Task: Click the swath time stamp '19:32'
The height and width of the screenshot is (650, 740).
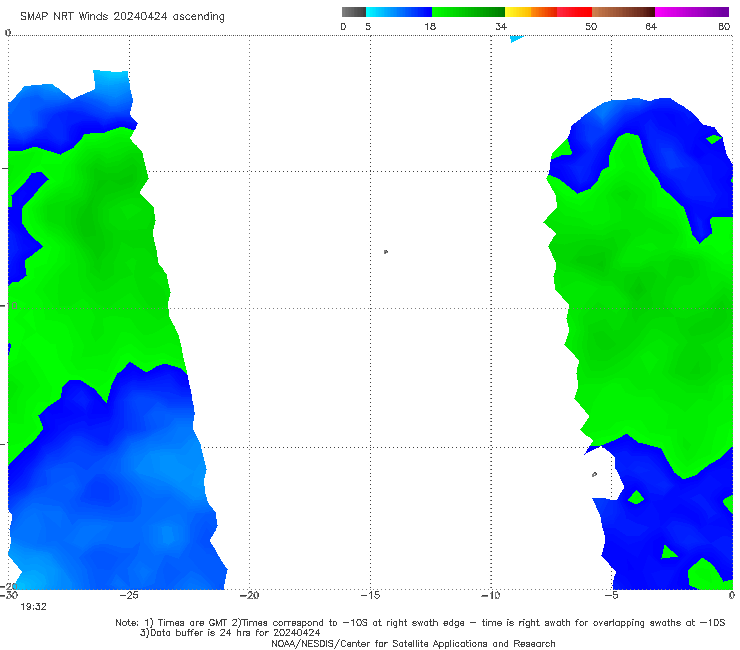Action: click(x=34, y=607)
